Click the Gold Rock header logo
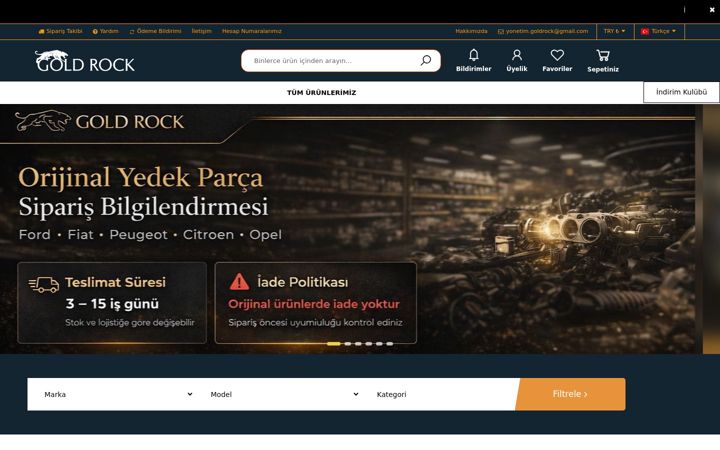The width and height of the screenshot is (720, 450). (85, 61)
